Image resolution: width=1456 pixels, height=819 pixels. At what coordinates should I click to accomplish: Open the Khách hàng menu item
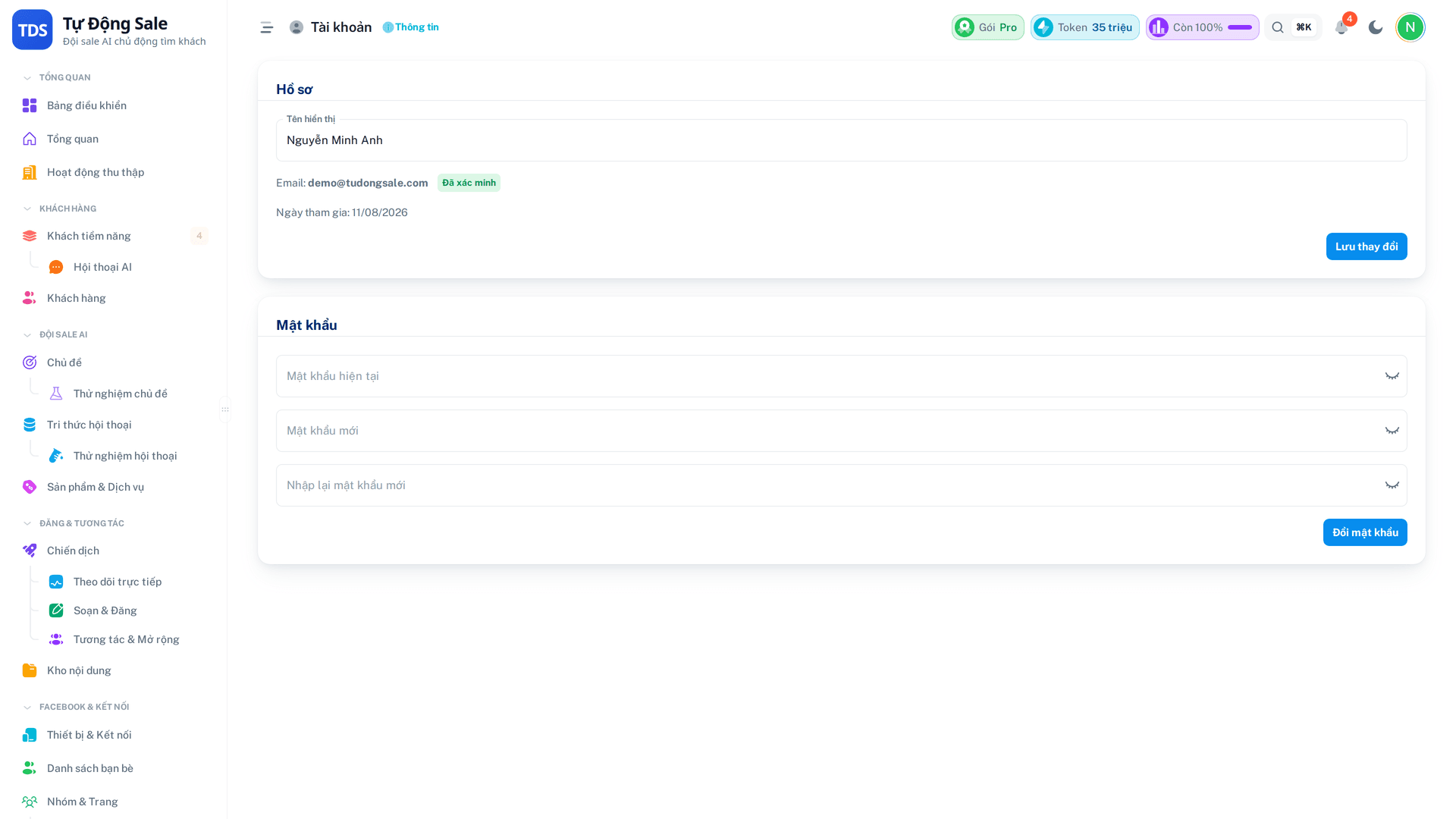[x=114, y=298]
